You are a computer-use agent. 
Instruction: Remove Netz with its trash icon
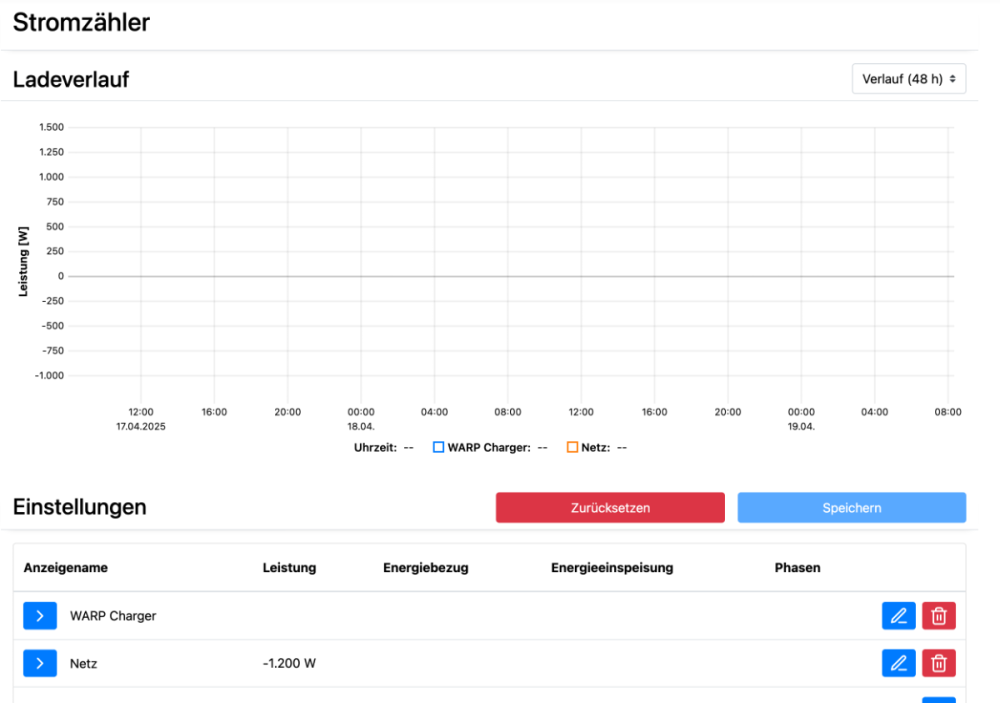tap(938, 663)
